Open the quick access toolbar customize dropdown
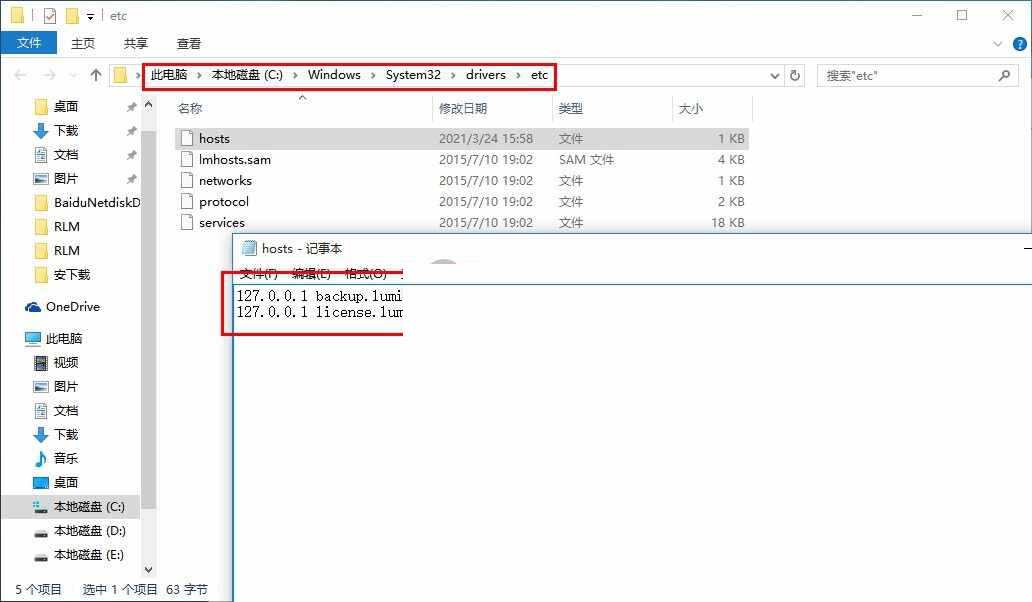The height and width of the screenshot is (602, 1032). 90,16
